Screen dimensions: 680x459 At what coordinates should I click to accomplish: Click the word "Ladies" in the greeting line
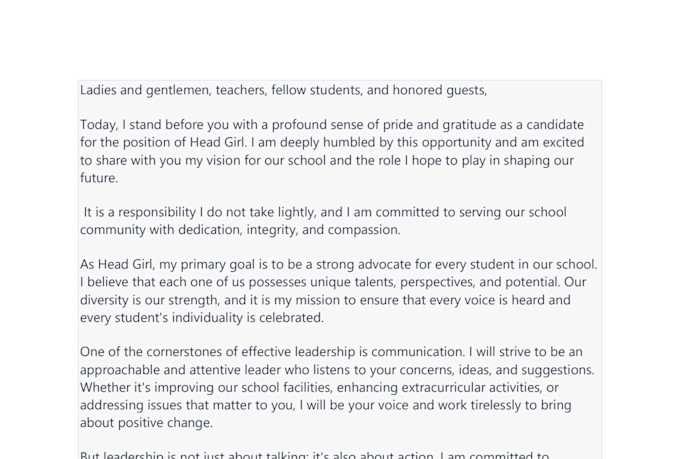[x=99, y=90]
